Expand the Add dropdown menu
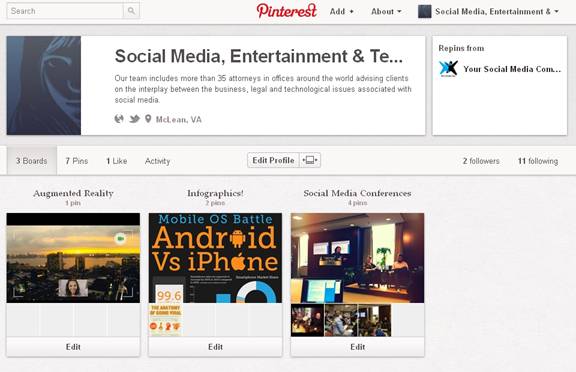 [342, 11]
